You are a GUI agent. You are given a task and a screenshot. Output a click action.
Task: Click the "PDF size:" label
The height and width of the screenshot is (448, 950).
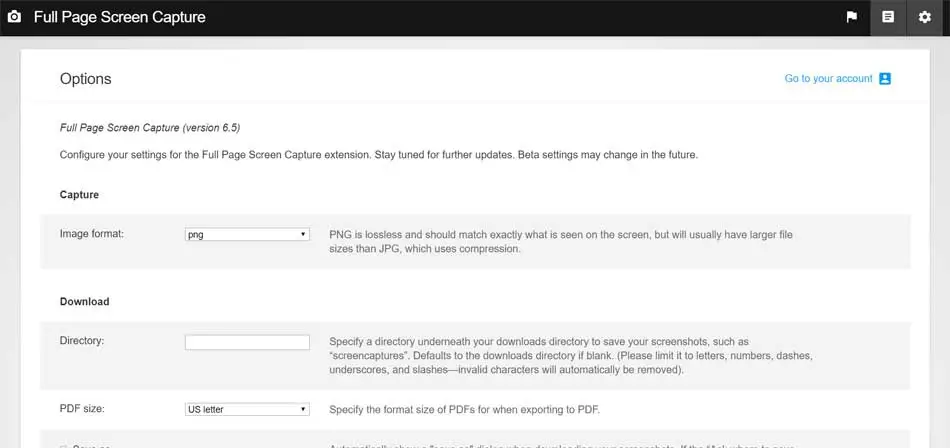[x=82, y=409]
